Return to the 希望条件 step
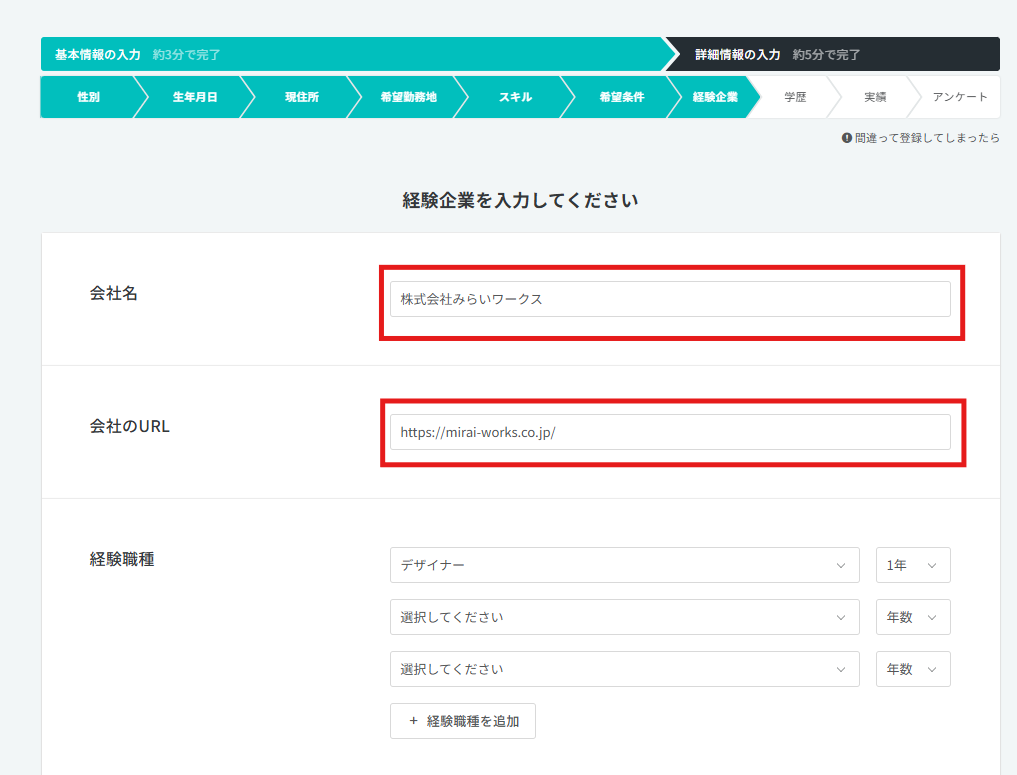The width and height of the screenshot is (1017, 775). coord(621,97)
